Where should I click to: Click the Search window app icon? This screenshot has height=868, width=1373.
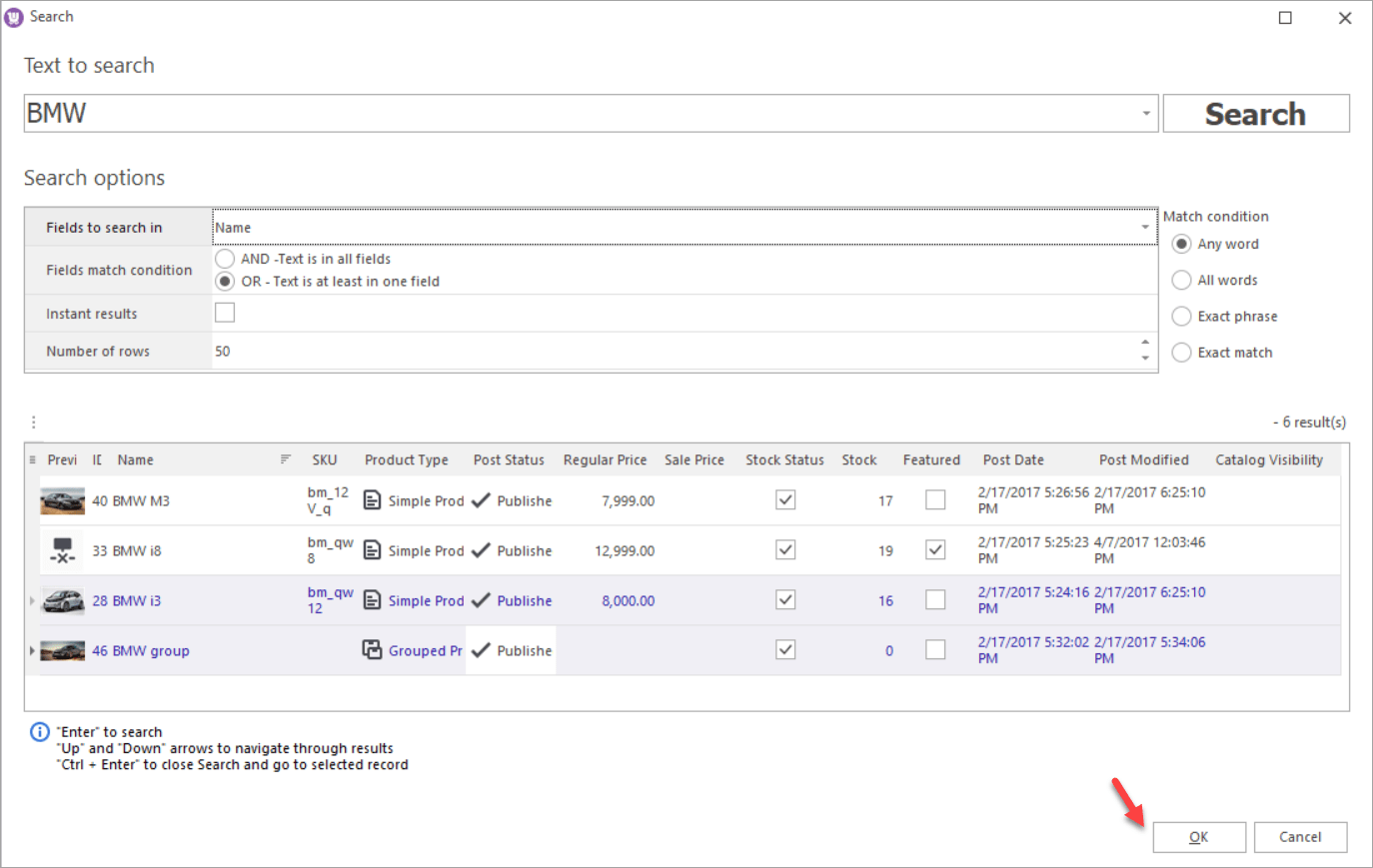pyautogui.click(x=14, y=17)
